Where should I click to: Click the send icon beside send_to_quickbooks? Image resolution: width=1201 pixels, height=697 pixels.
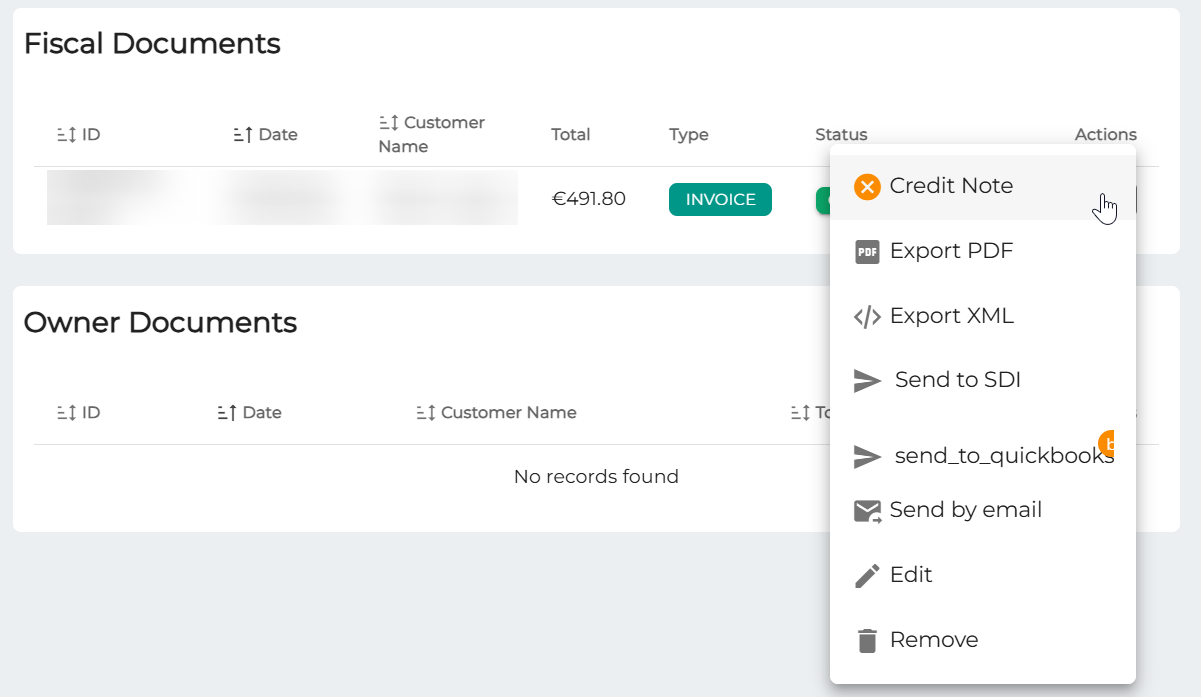click(x=866, y=457)
